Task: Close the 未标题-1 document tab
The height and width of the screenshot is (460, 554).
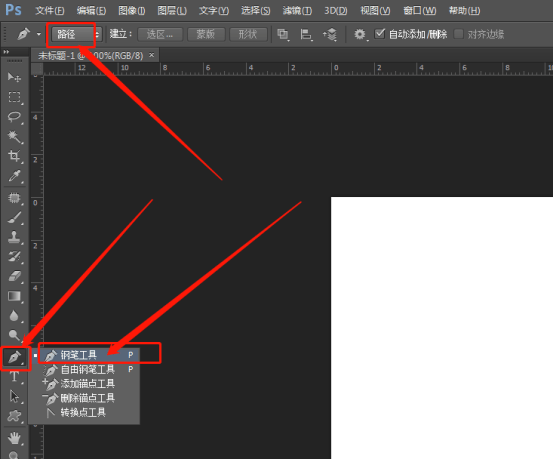Action: (152, 55)
